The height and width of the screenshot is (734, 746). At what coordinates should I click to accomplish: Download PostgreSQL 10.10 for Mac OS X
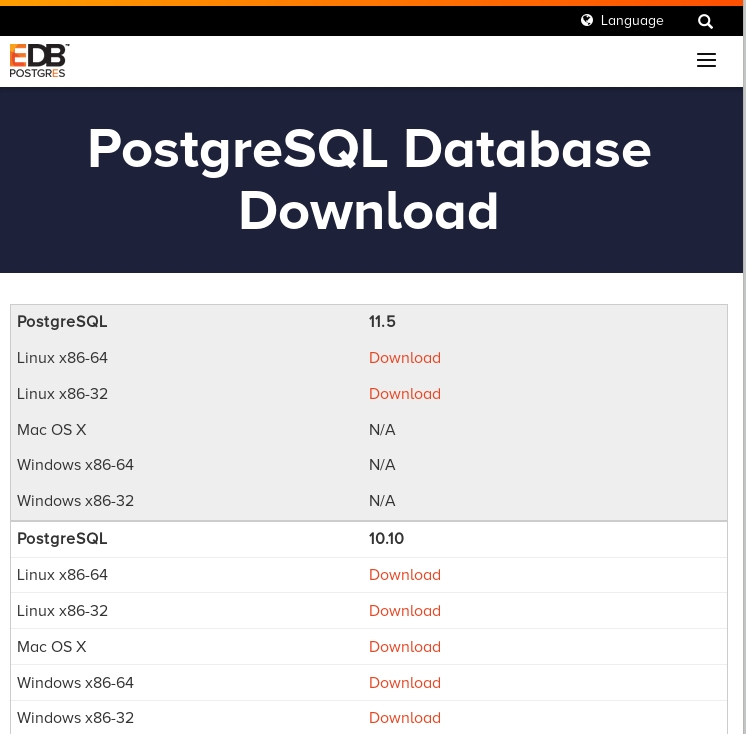coord(404,647)
